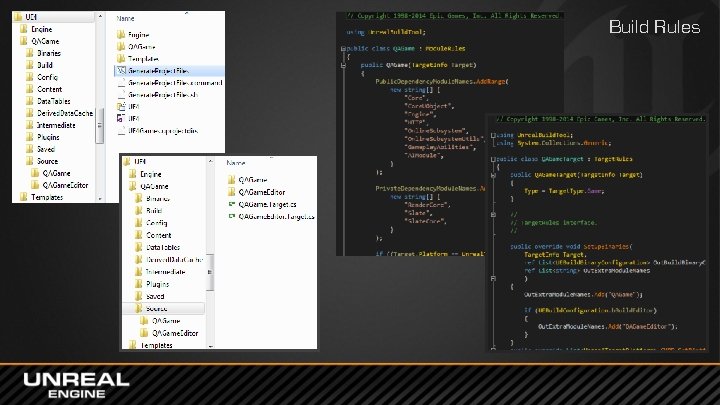This screenshot has height=405, width=720.
Task: Click the scrollbar thumb of the second explorer tree
Action: [210, 272]
